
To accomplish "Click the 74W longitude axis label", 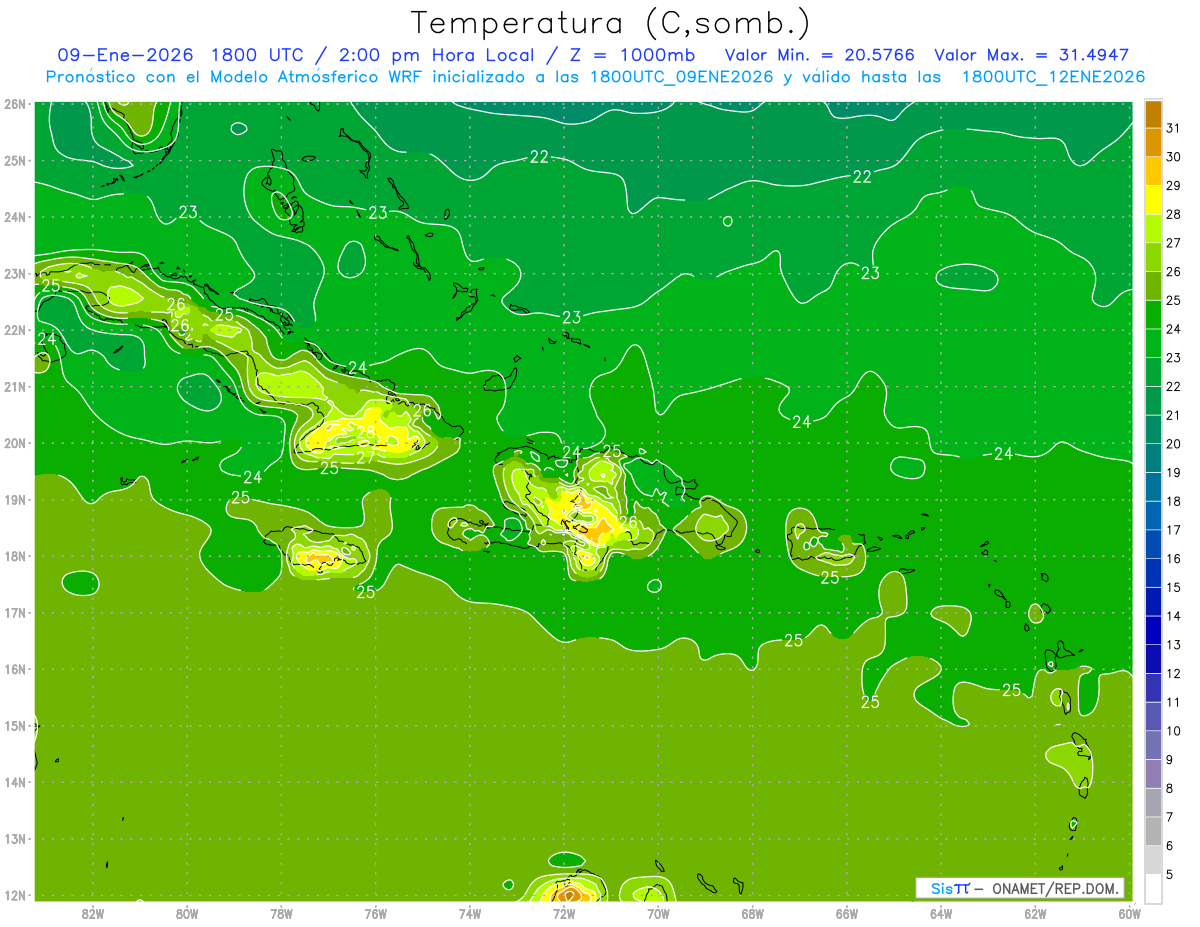I will pyautogui.click(x=470, y=913).
